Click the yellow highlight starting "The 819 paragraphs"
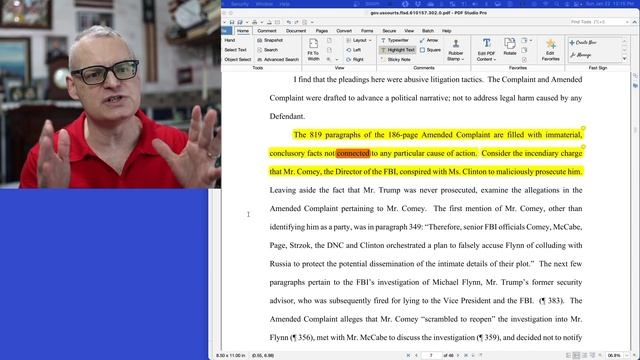 (438, 135)
